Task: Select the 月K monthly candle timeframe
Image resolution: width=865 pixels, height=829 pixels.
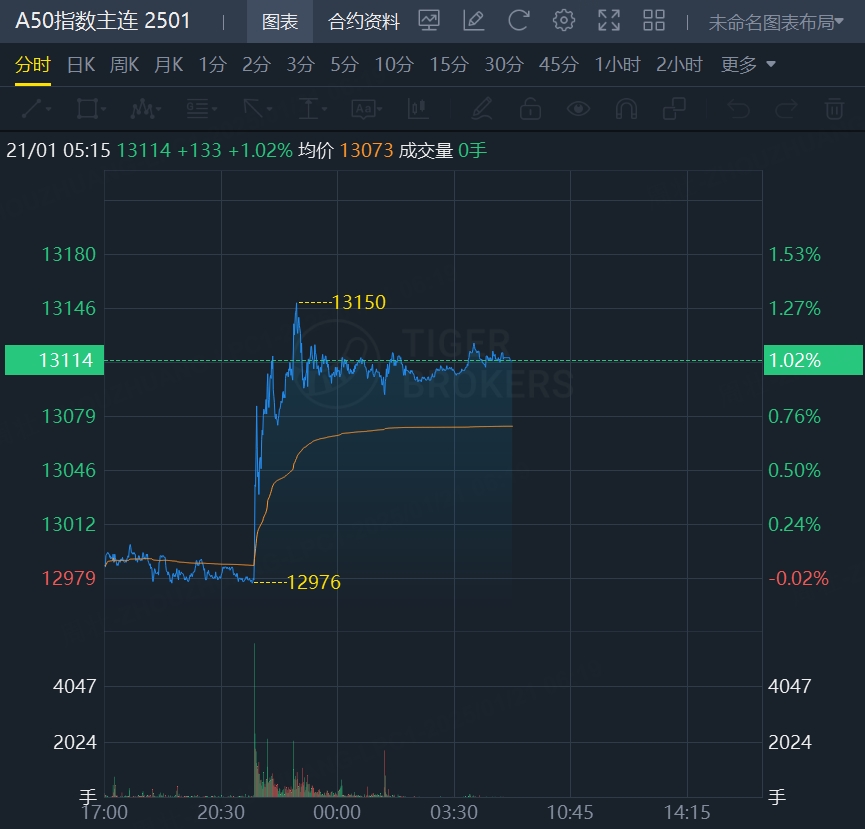Action: [168, 65]
